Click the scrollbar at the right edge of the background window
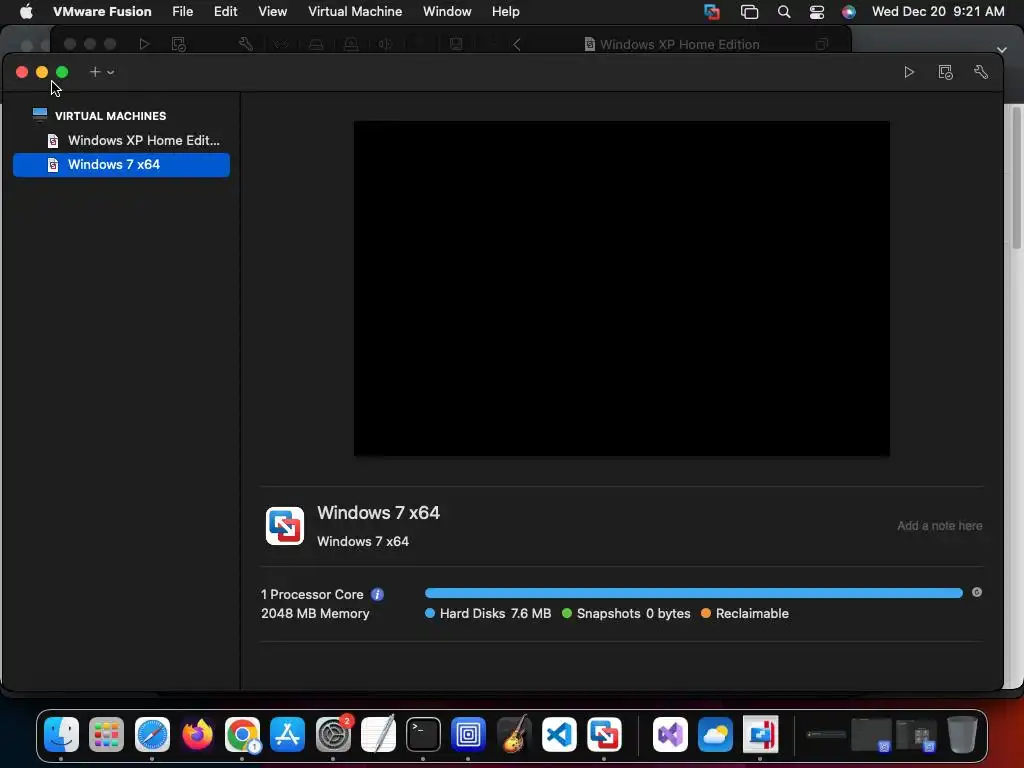 tap(1016, 178)
